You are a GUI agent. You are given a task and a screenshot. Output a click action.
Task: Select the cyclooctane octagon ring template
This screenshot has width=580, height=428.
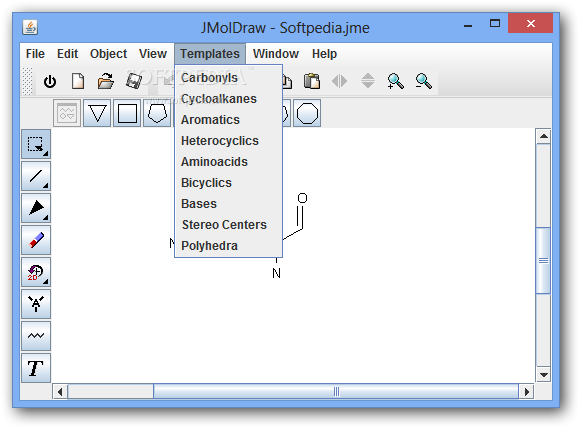(x=307, y=113)
